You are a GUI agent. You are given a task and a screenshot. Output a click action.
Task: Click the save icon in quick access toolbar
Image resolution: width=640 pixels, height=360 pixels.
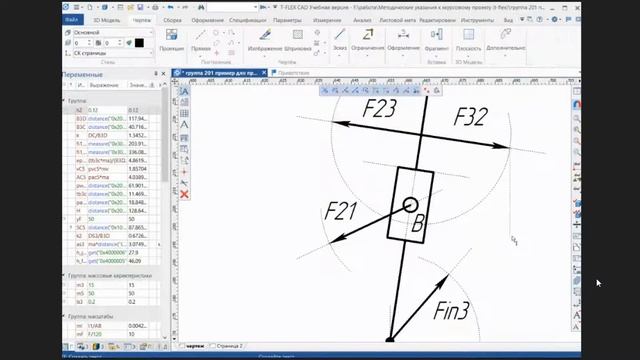coord(140,7)
